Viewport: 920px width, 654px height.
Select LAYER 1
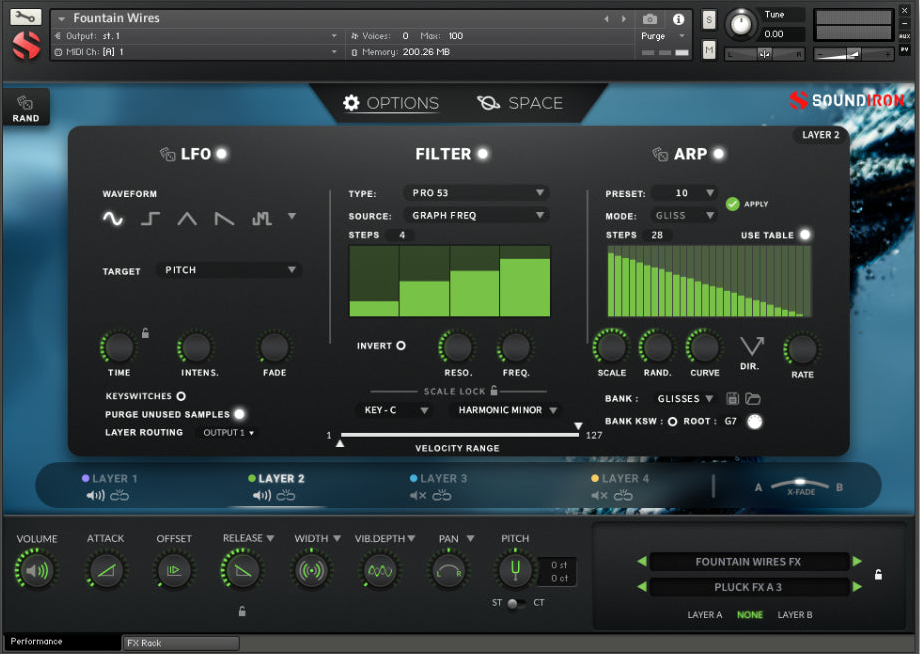(x=110, y=479)
